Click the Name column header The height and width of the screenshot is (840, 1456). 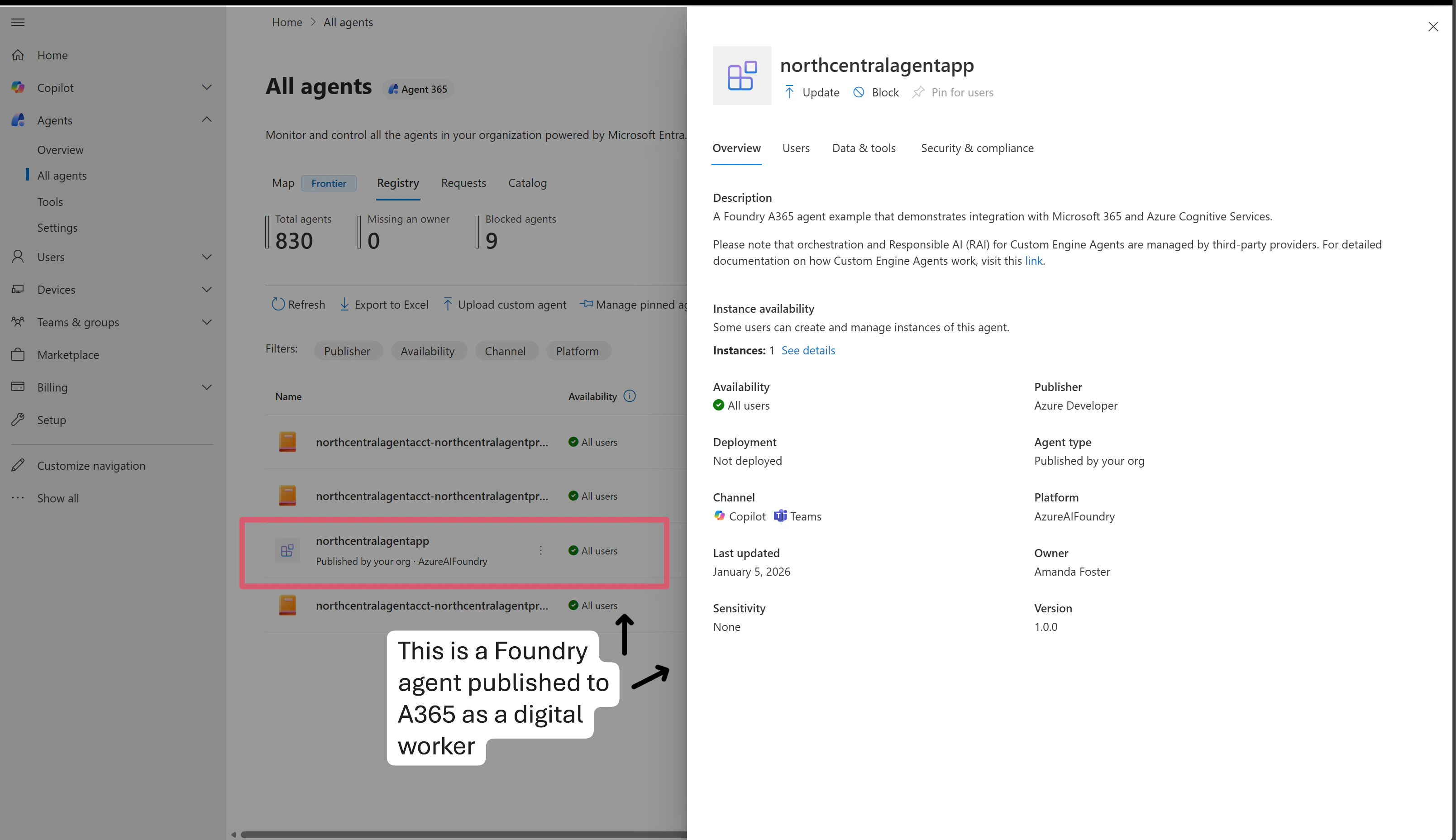tap(288, 396)
